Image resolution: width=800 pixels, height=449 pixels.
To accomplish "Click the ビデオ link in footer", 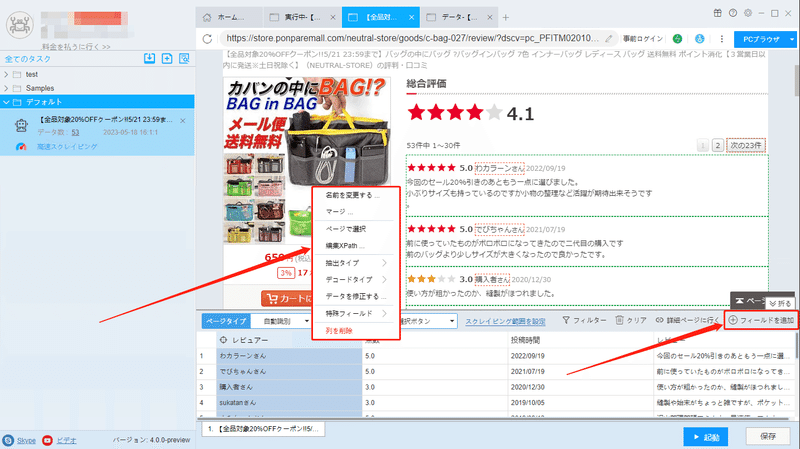I will (x=66, y=440).
